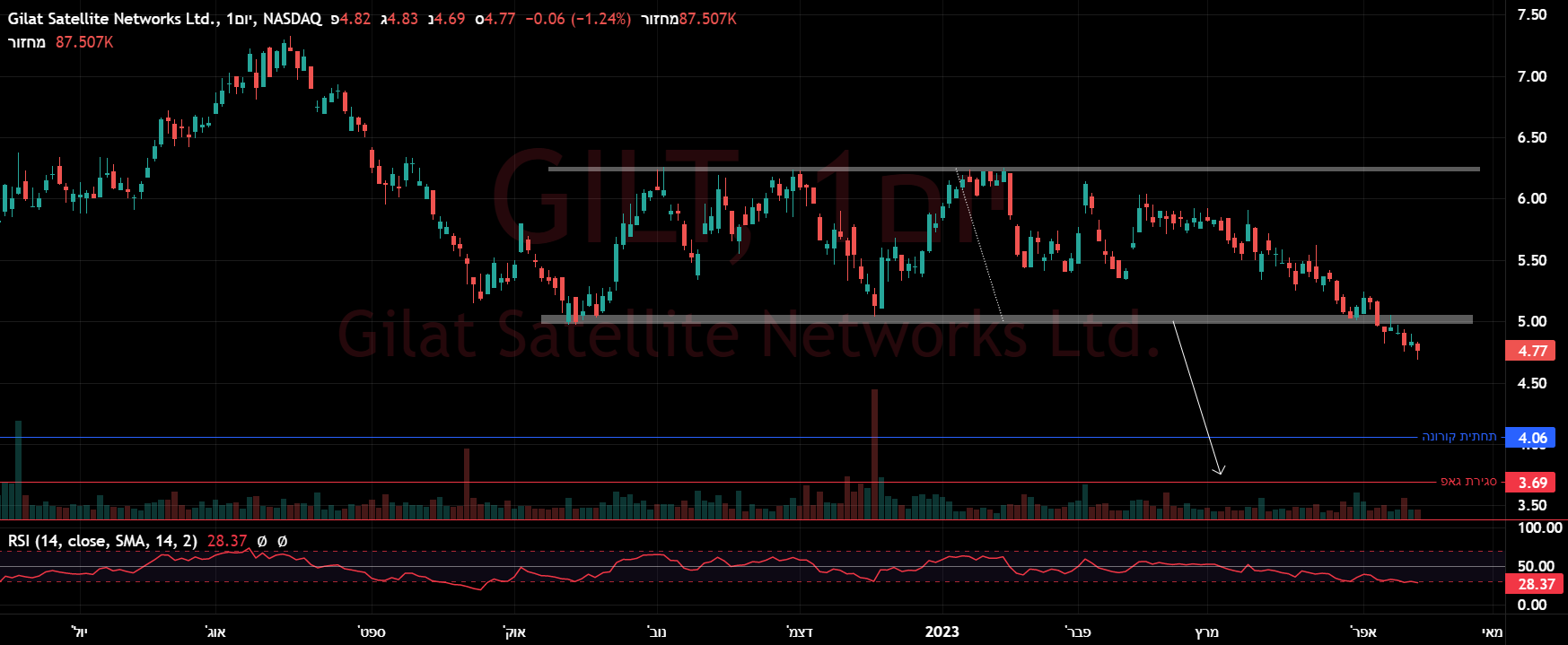Click the 6.00 price axis label

point(1532,198)
